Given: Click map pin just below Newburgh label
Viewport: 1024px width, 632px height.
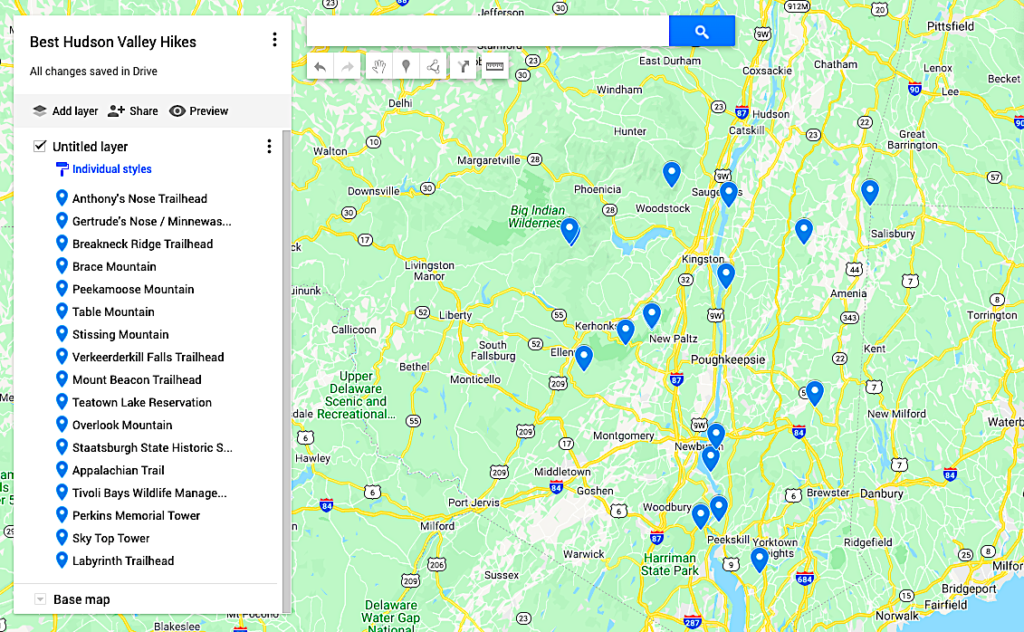Looking at the screenshot, I should tap(710, 458).
